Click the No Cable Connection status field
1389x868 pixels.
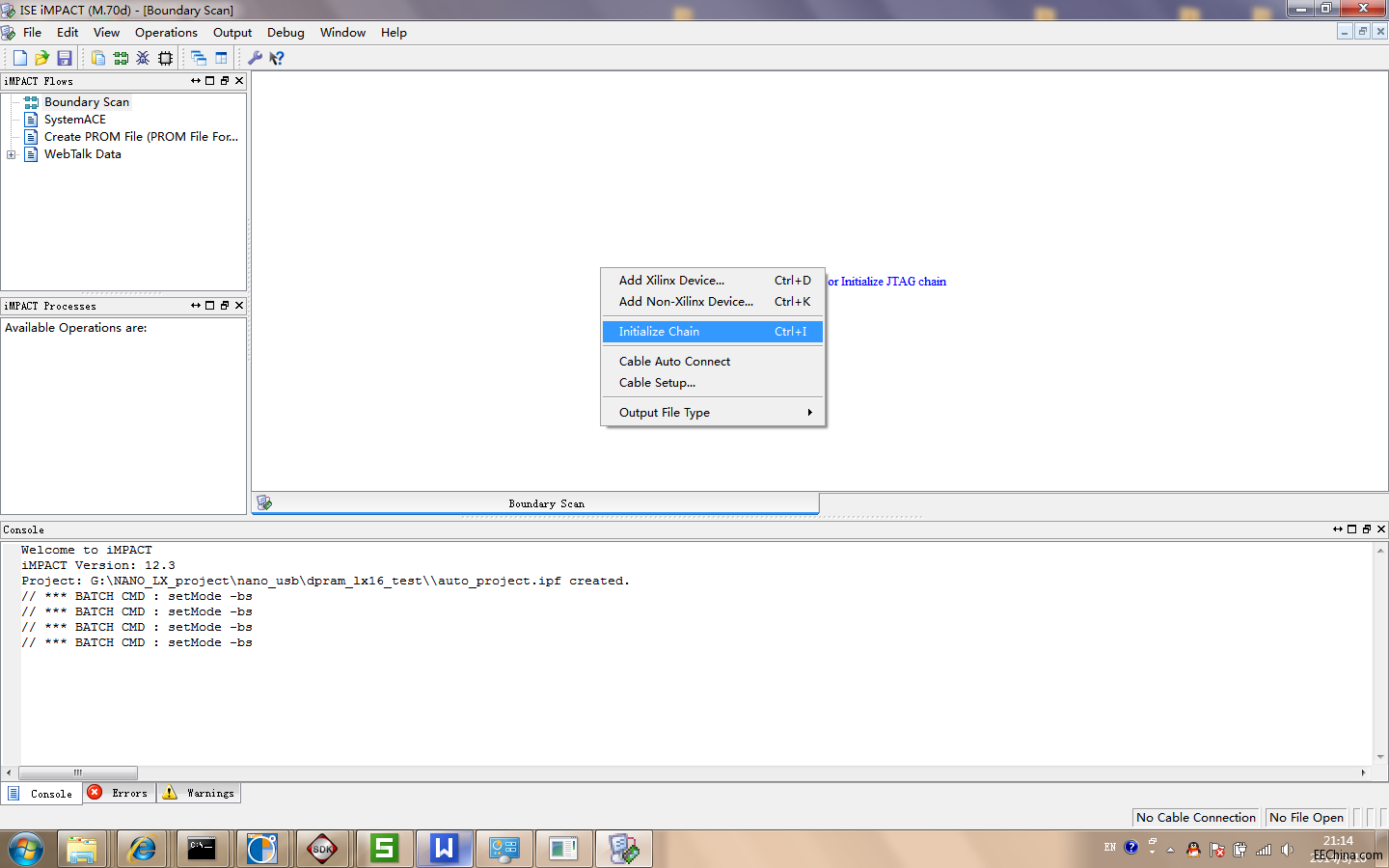coord(1196,818)
